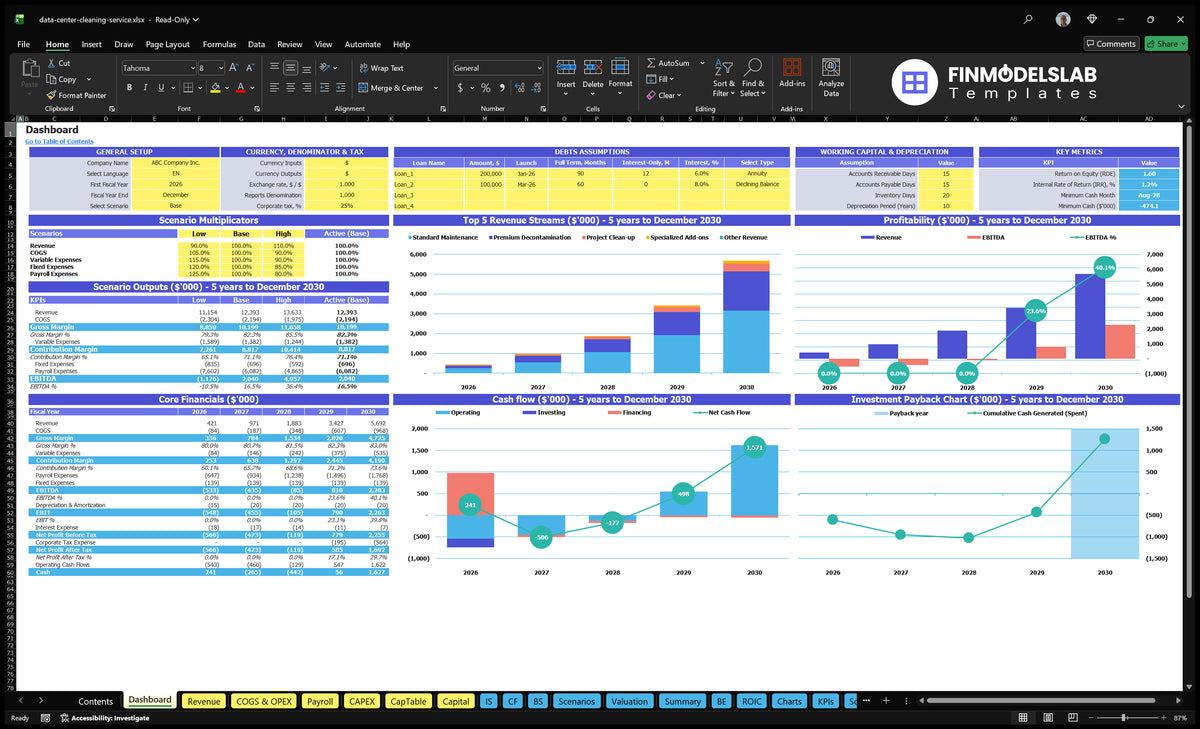This screenshot has height=729, width=1200.
Task: Open the Sort & Filter dropdown
Action: (724, 78)
